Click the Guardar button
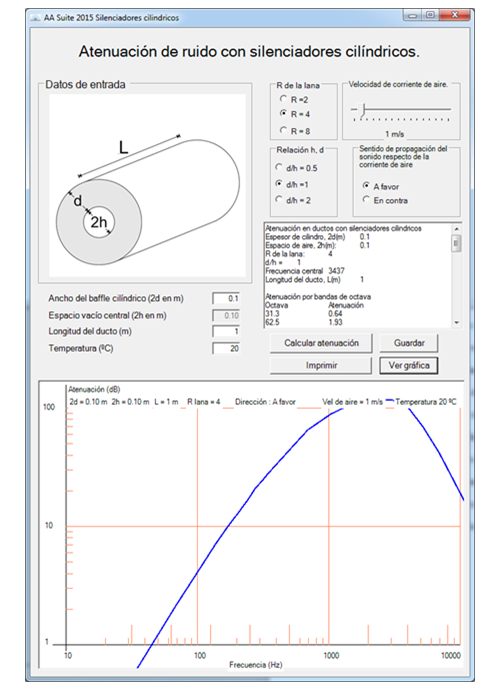This screenshot has height=690, width=500. [x=409, y=343]
